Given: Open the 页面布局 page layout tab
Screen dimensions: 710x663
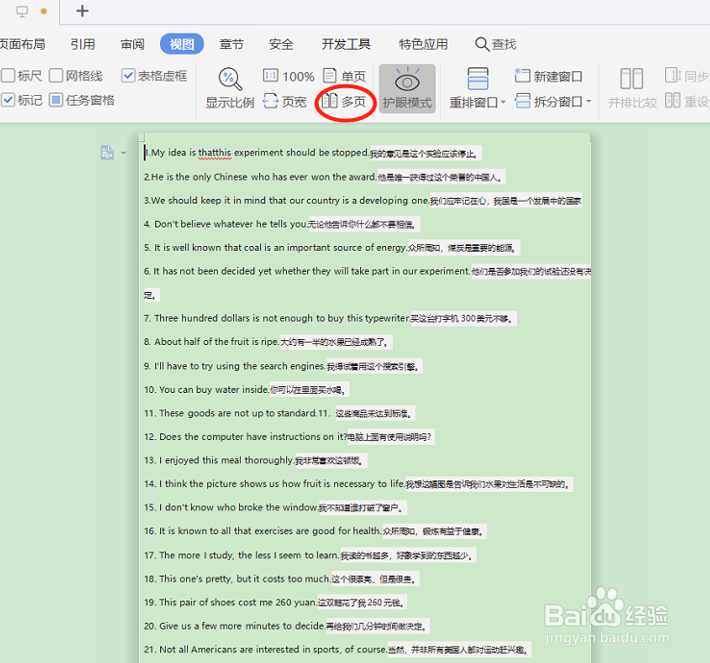Looking at the screenshot, I should point(22,44).
